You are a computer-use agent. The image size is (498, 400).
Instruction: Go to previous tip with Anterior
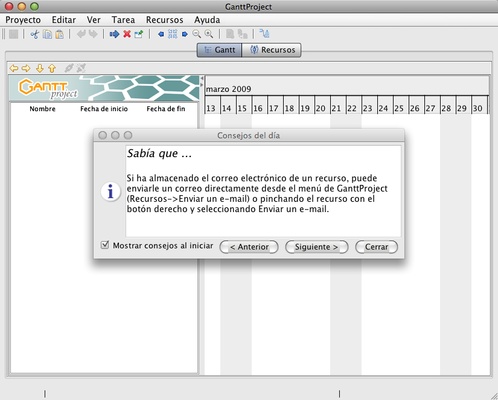[249, 247]
